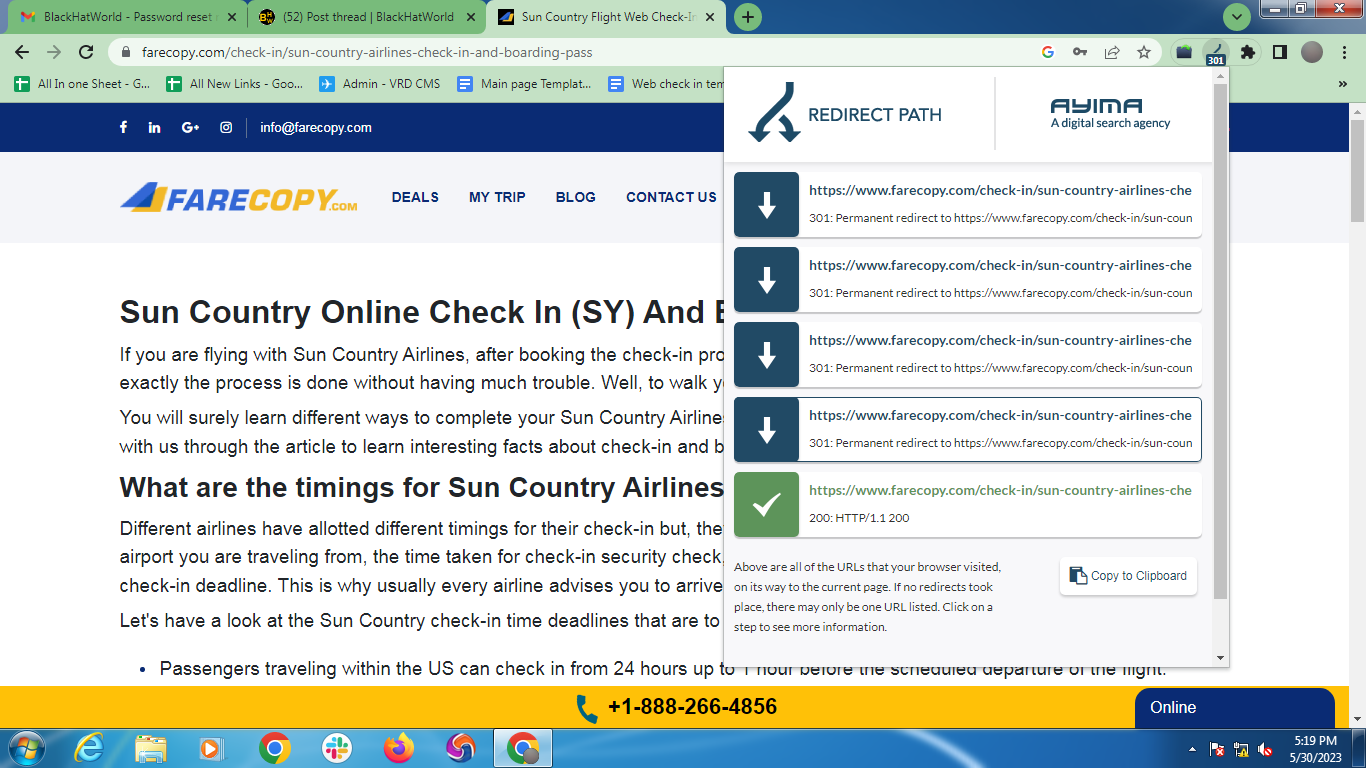The image size is (1366, 768).
Task: Open Windows File Explorer from the taskbar
Action: tap(151, 748)
